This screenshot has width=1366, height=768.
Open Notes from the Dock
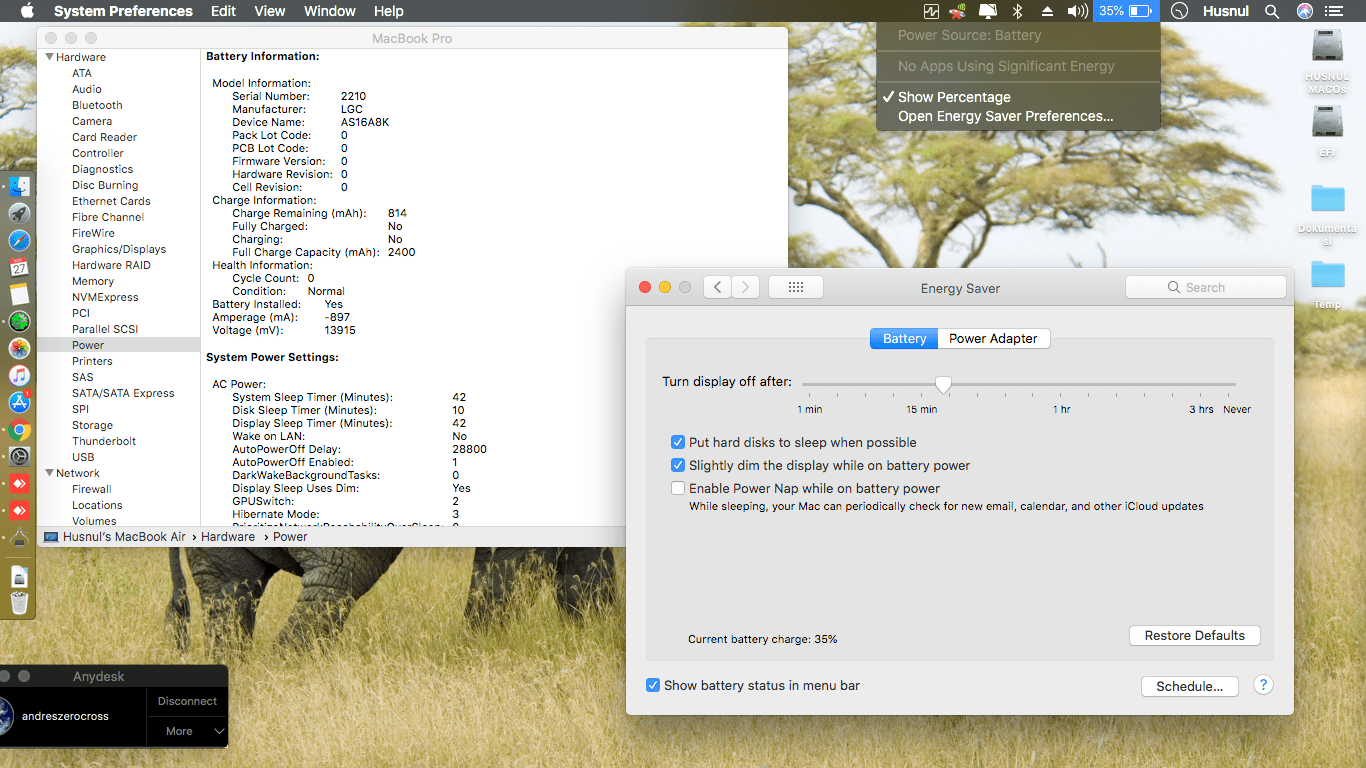point(19,294)
